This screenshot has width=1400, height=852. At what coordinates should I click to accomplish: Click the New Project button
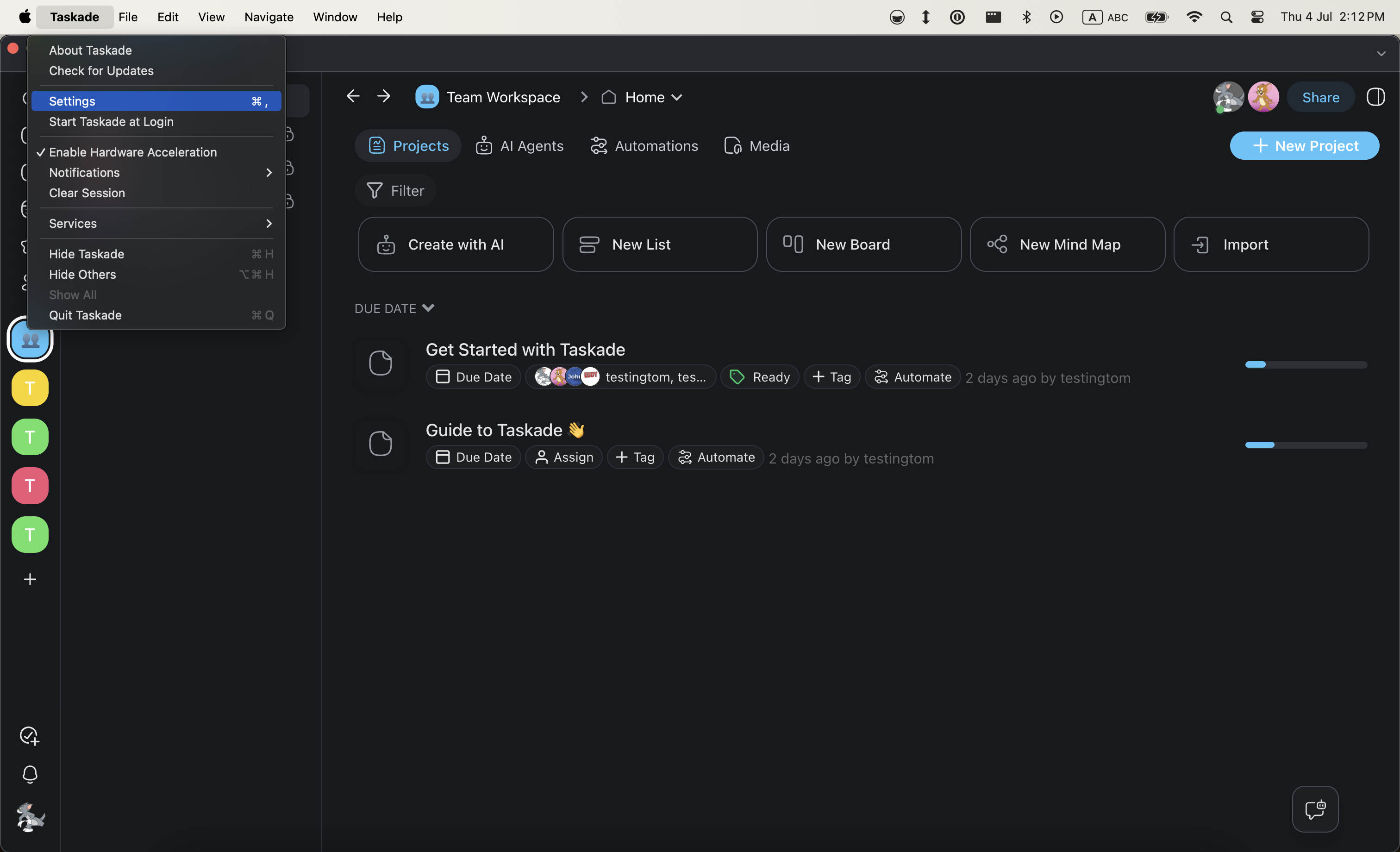click(x=1304, y=146)
